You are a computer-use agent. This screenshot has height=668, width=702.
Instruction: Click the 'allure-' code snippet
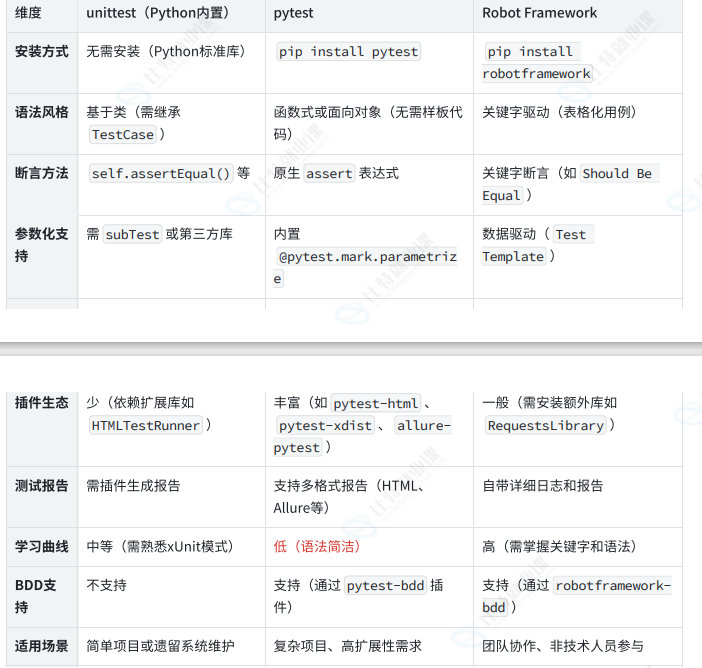pyautogui.click(x=424, y=425)
